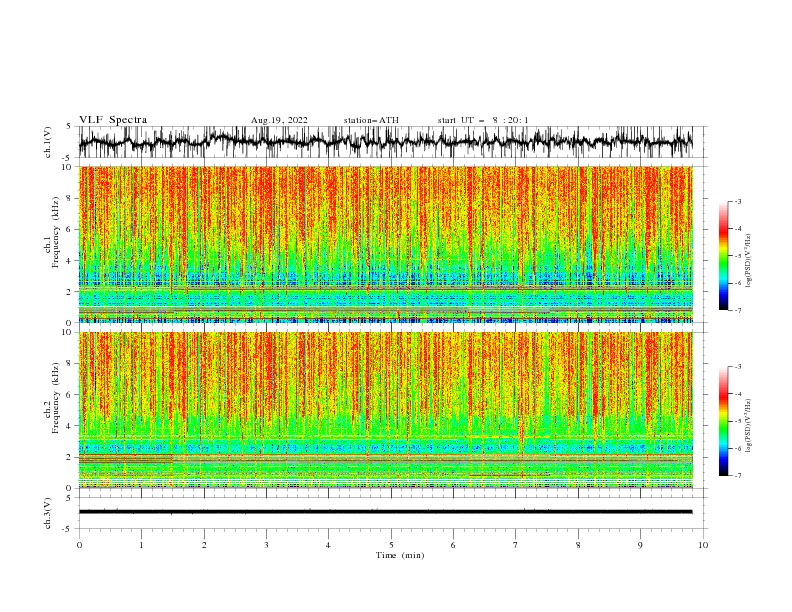Click the 4 tick on the Time axis
Image resolution: width=792 pixels, height=612 pixels.
(x=328, y=545)
